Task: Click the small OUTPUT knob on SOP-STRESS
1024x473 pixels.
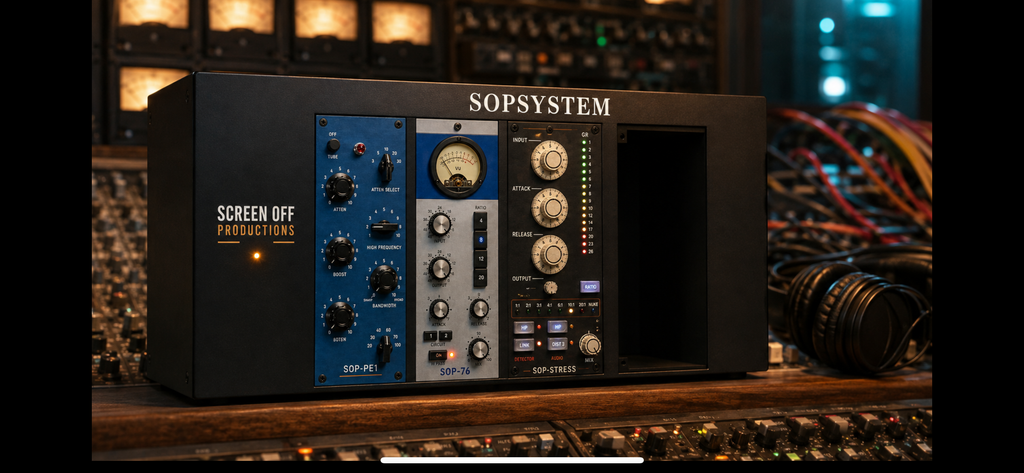Action: click(551, 287)
